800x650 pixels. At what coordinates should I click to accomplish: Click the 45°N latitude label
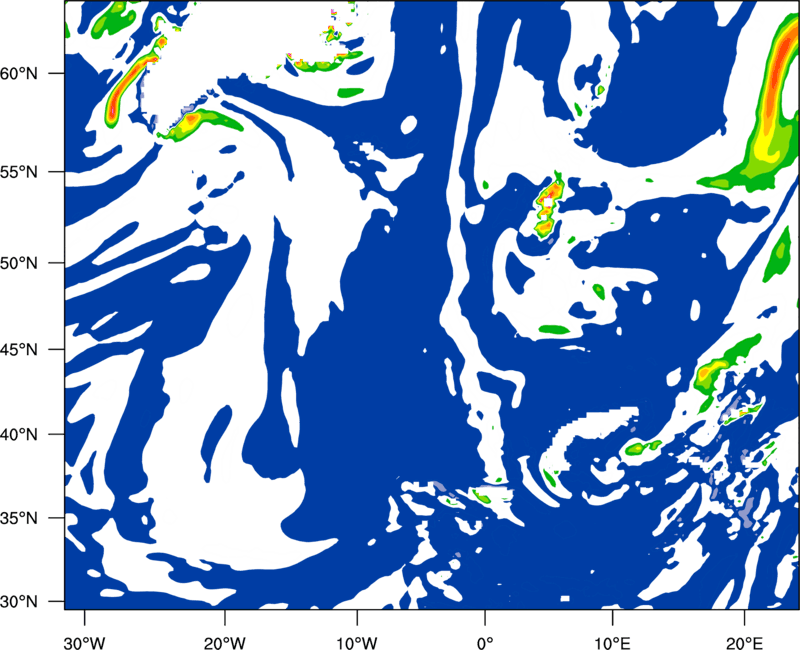click(19, 349)
